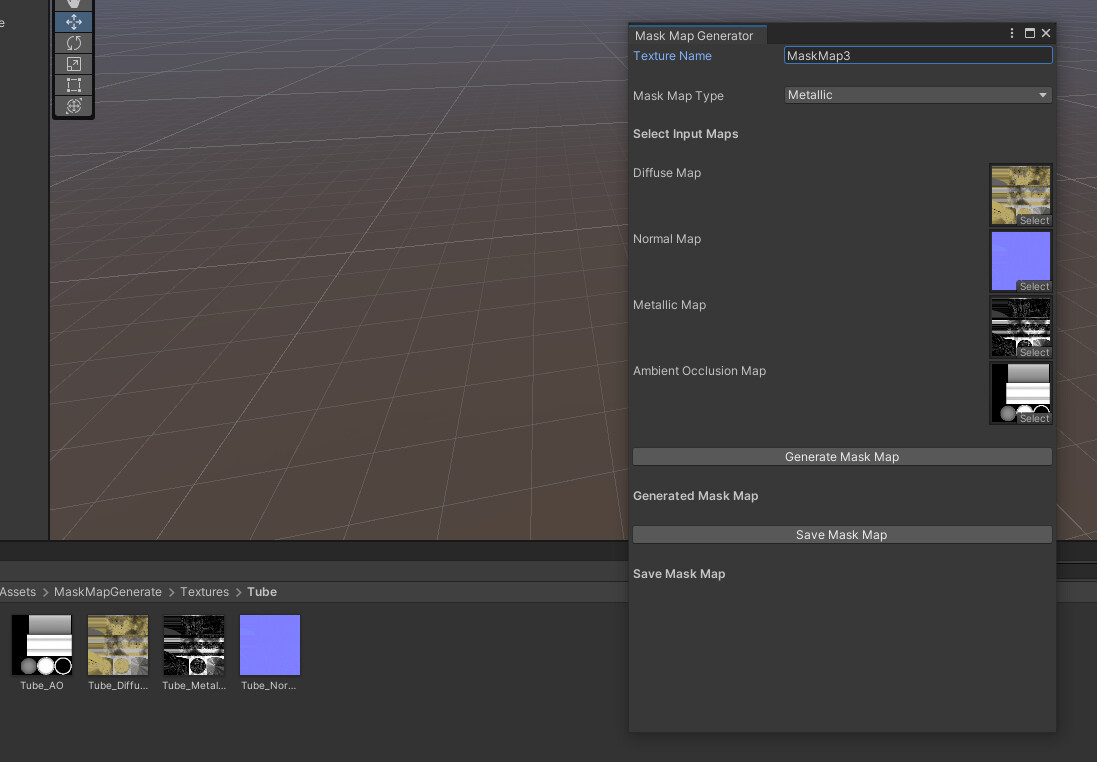The image size is (1097, 762).
Task: Maximize the Mask Map Generator window
Action: (1029, 34)
